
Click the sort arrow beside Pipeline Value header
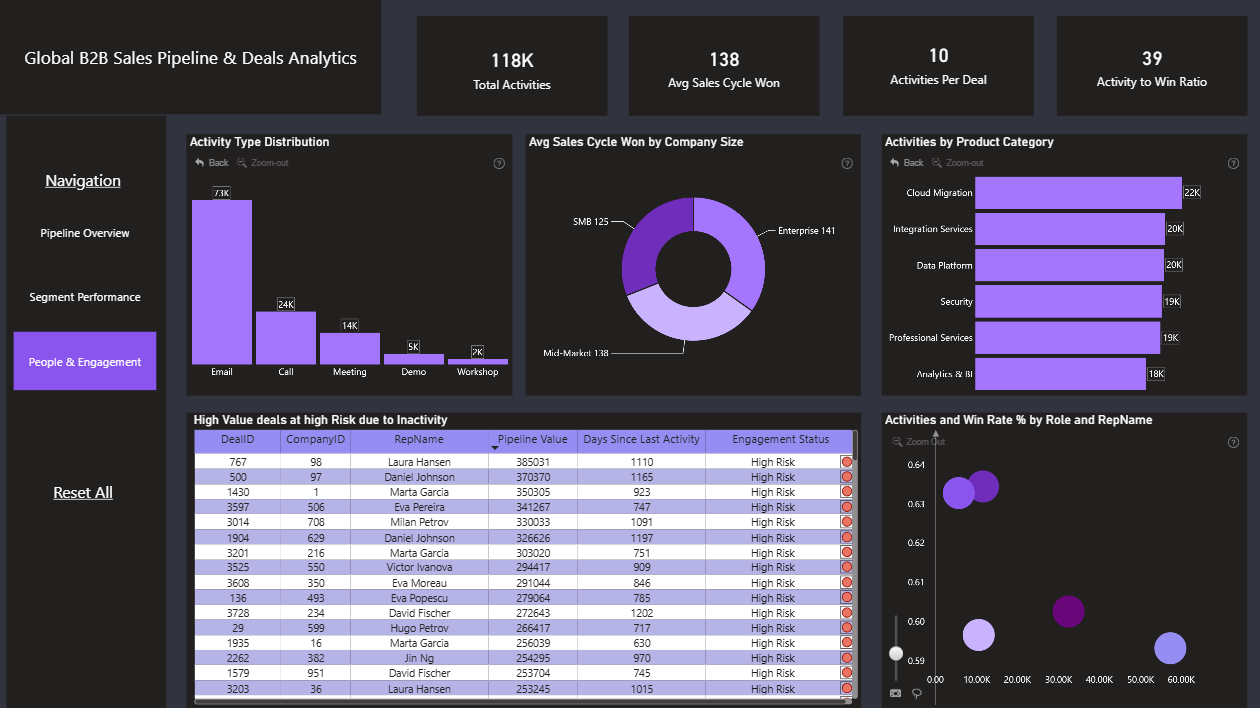tap(493, 448)
